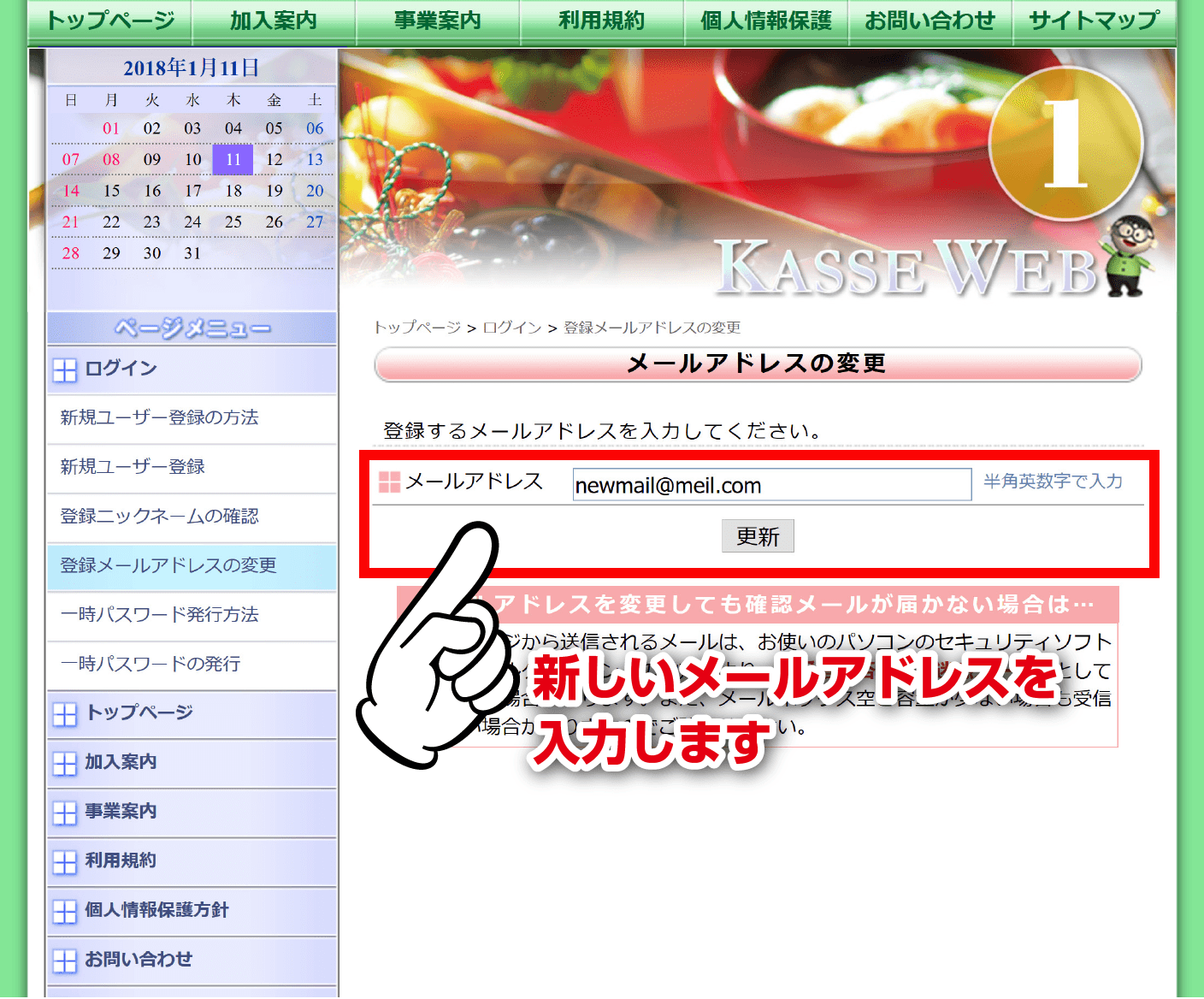Screen dimensions: 1204x999
Task: Select 登録メールアドレスの変更 in the sidebar
Action: click(192, 566)
